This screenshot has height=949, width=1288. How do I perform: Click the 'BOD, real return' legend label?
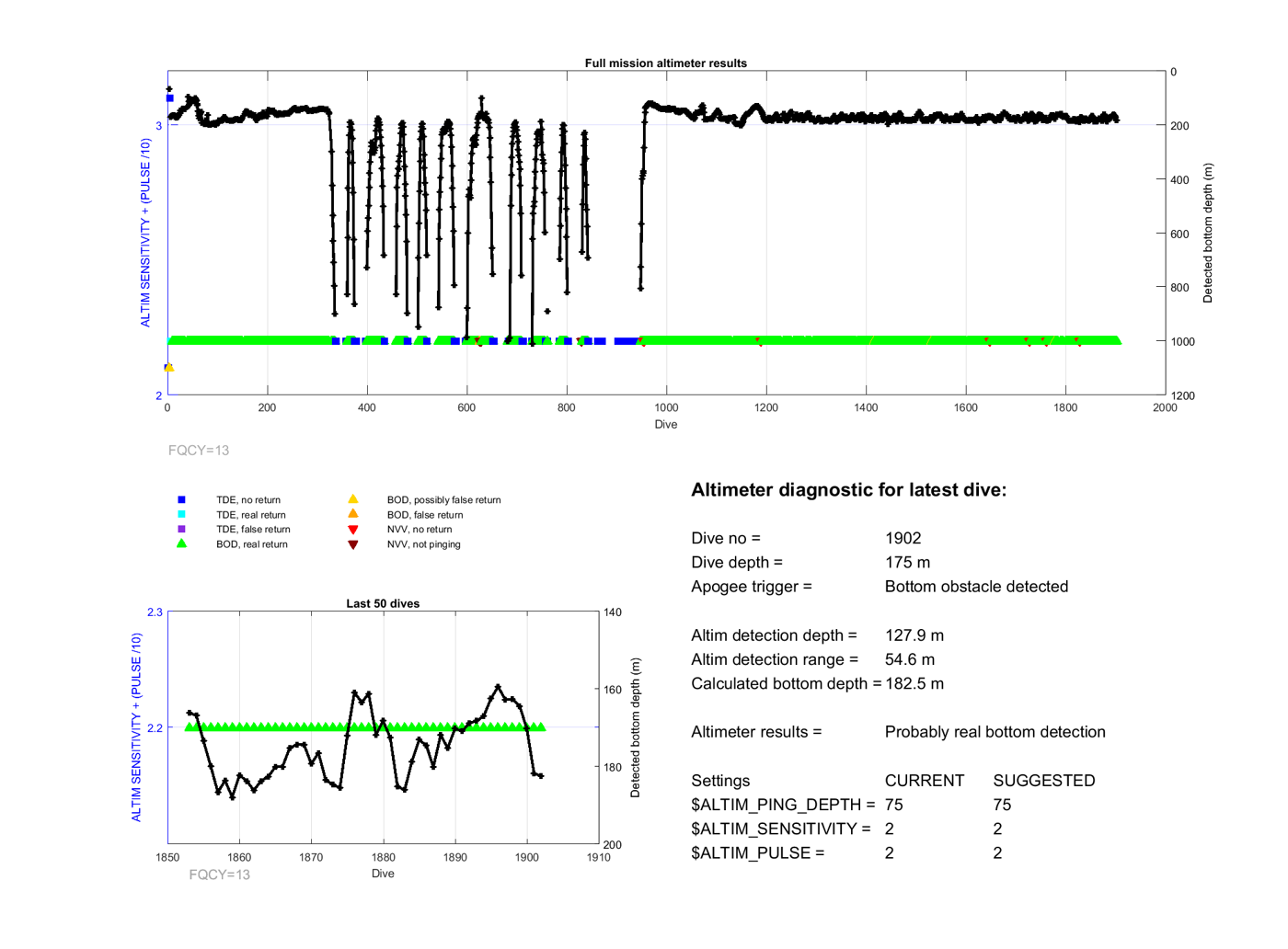tap(252, 544)
